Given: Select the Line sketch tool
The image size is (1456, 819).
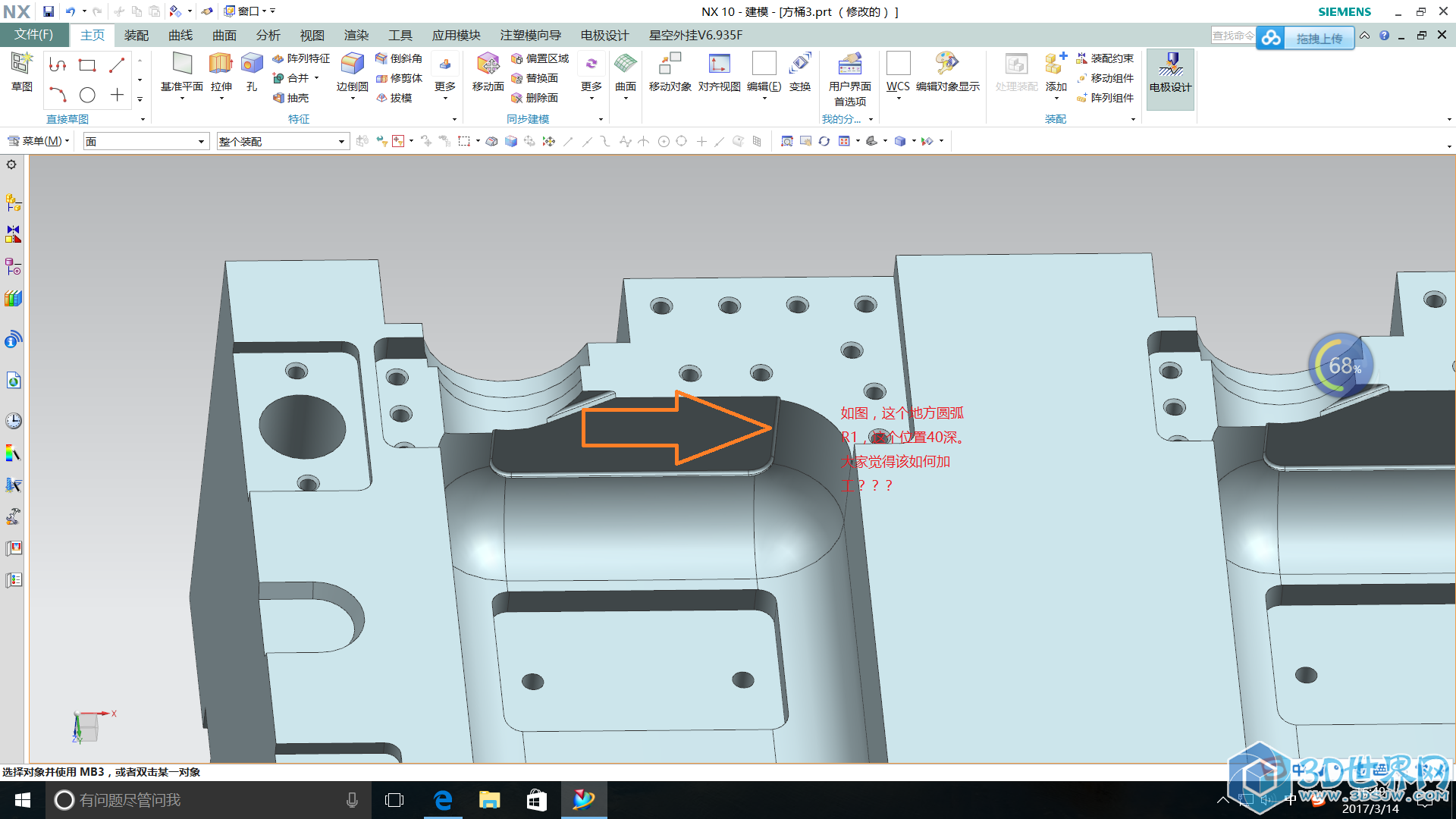Looking at the screenshot, I should point(117,65).
